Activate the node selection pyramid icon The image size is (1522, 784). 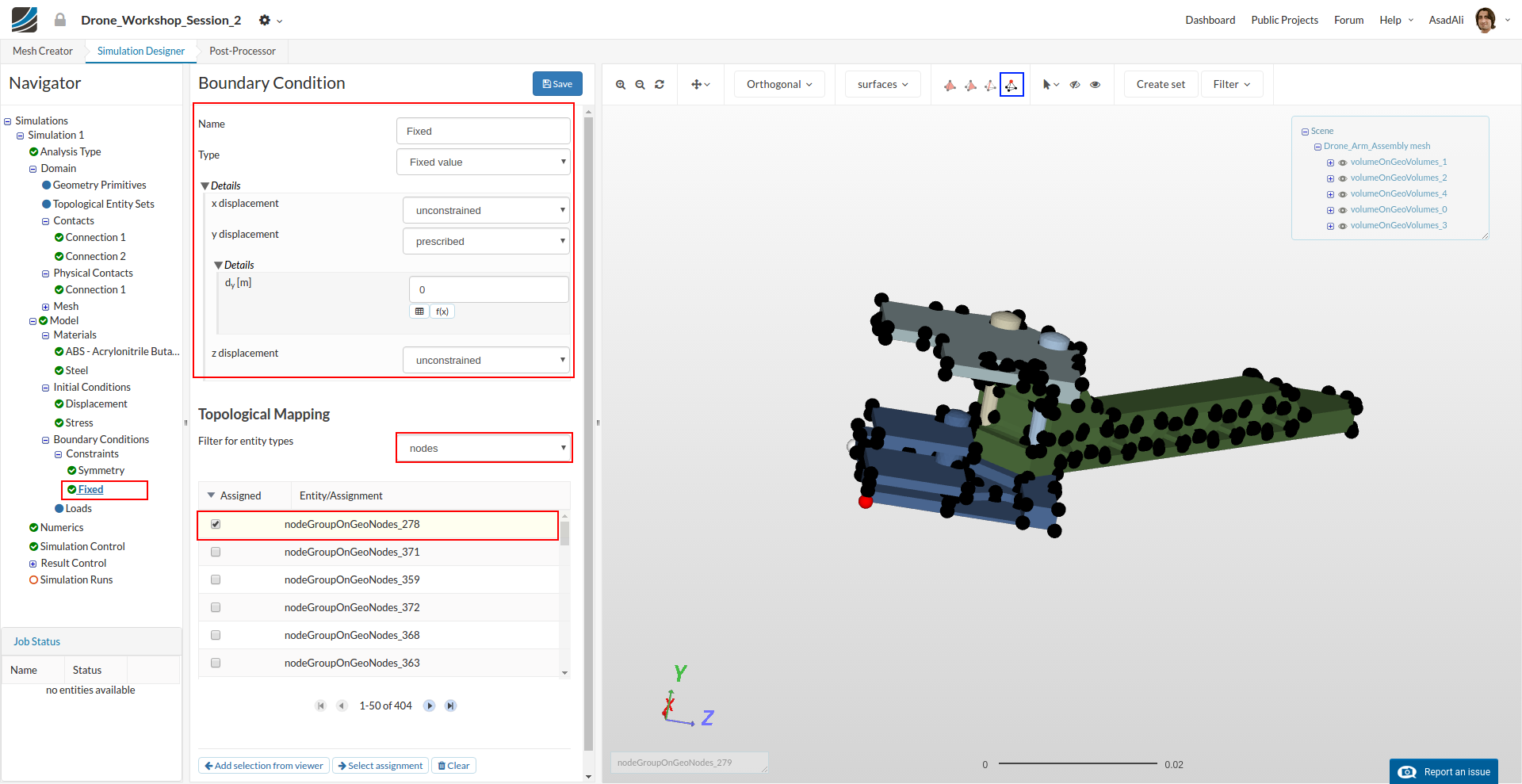pyautogui.click(x=1011, y=85)
